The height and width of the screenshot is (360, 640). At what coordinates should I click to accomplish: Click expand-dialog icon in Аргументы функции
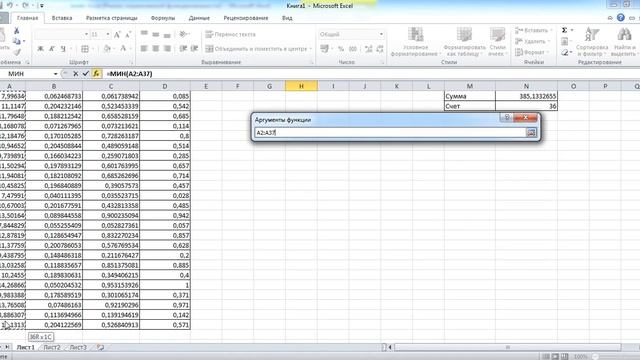[531, 132]
